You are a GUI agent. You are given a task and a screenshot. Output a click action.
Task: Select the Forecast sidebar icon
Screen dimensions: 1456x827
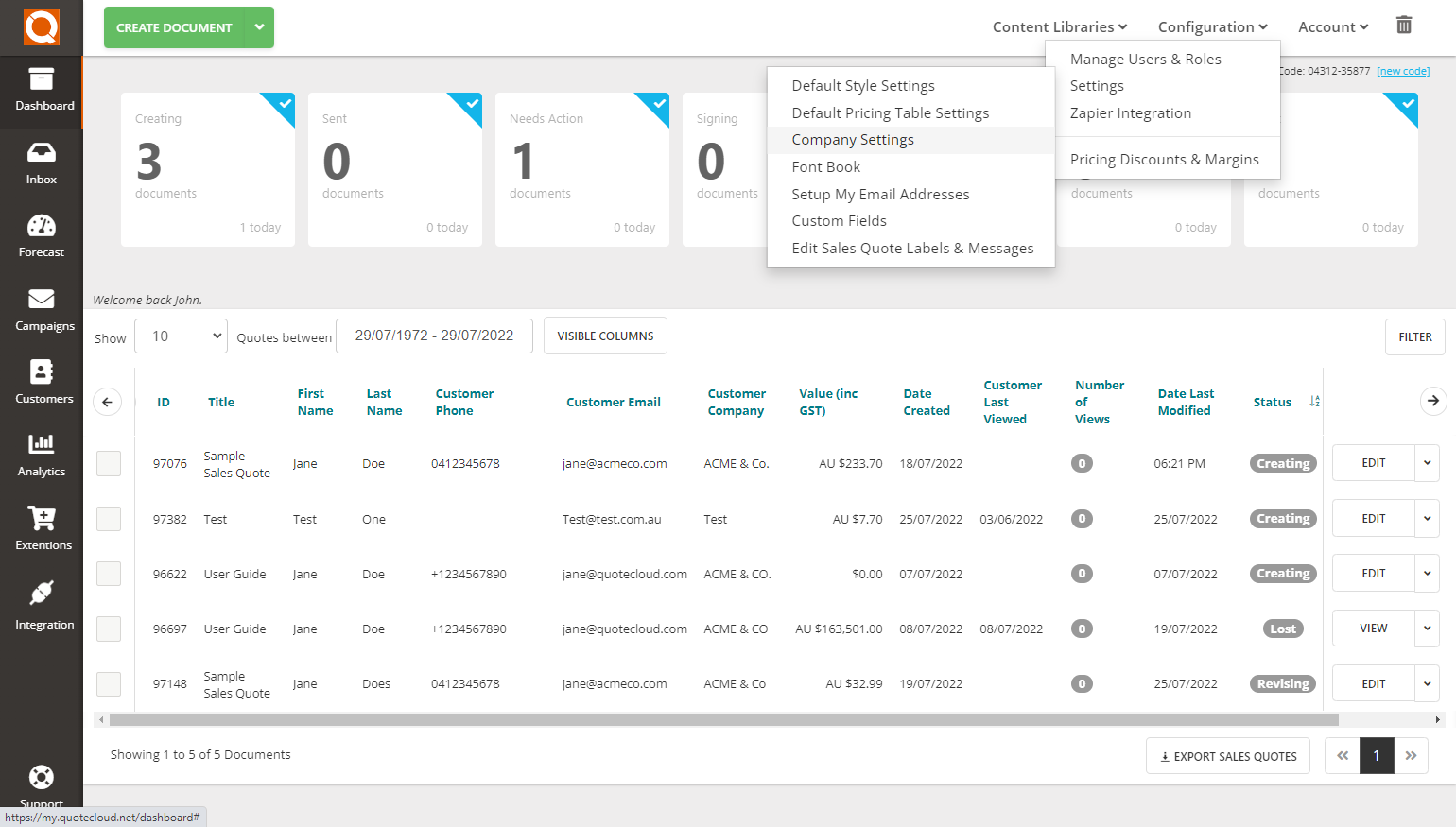point(41,235)
